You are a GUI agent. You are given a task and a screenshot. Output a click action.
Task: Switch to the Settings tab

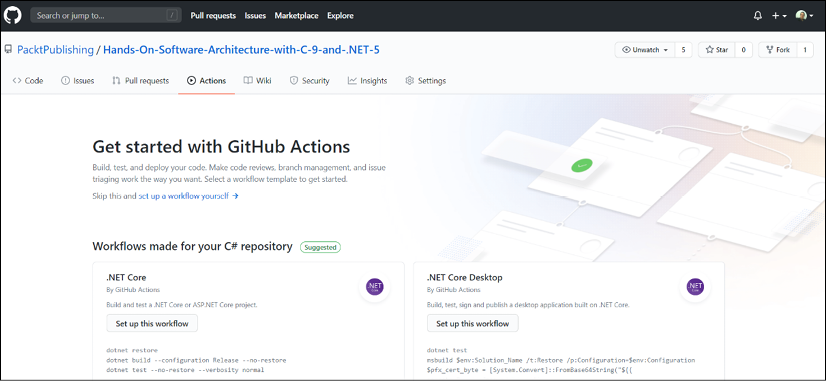point(426,81)
